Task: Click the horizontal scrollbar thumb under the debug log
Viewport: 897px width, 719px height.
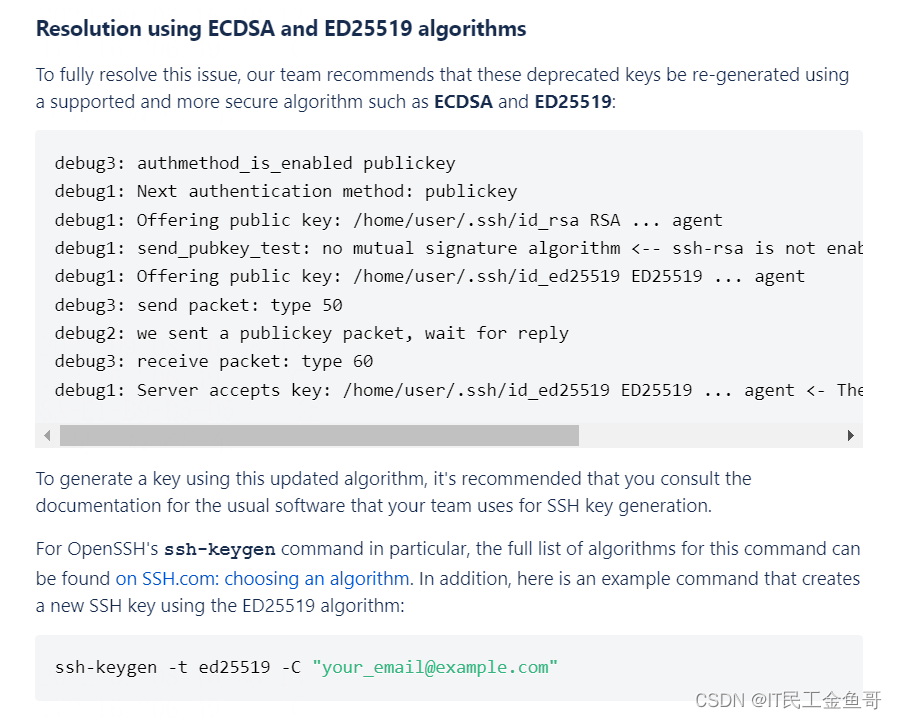Action: pyautogui.click(x=319, y=435)
